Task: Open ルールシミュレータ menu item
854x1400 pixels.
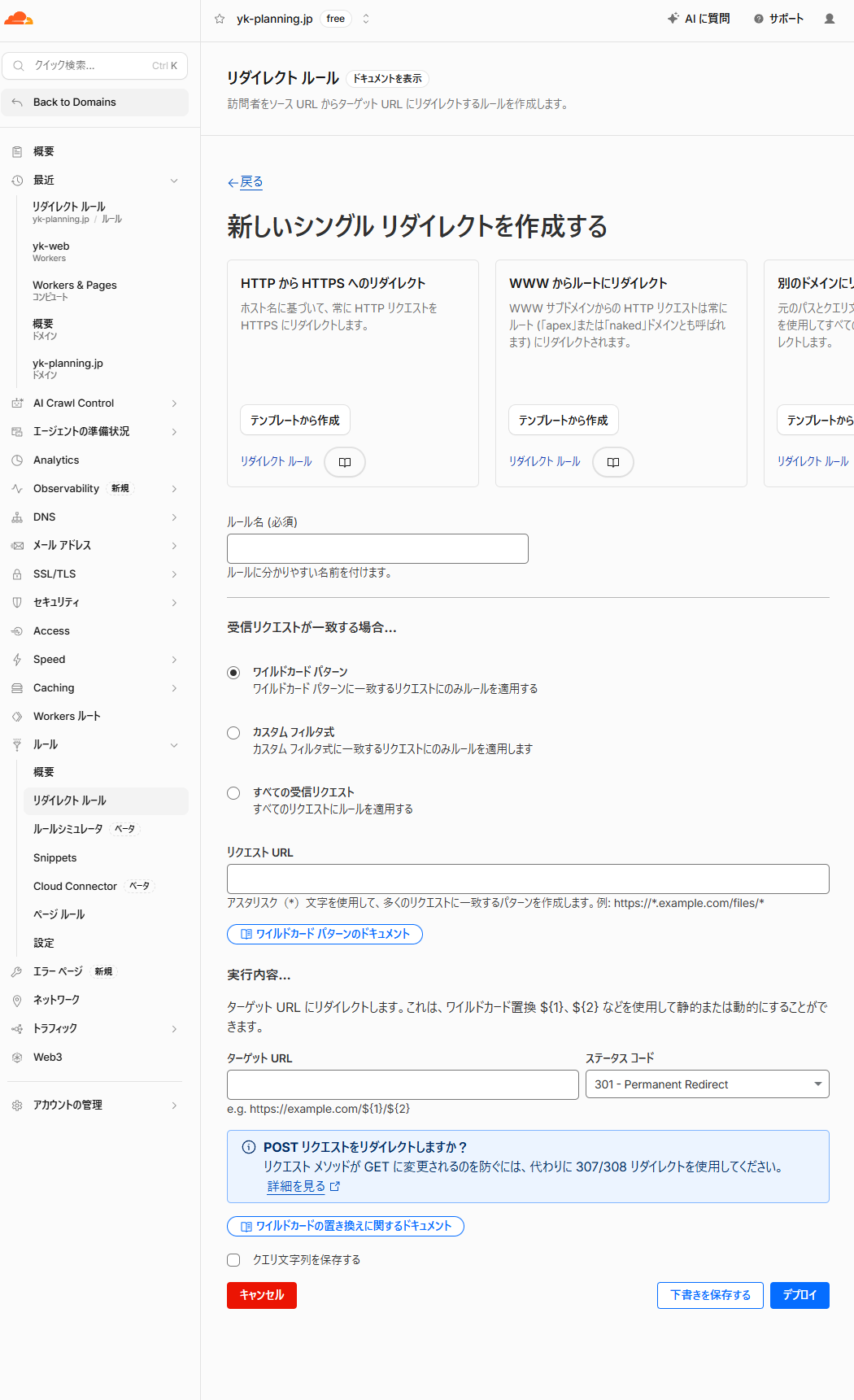Action: (106, 830)
